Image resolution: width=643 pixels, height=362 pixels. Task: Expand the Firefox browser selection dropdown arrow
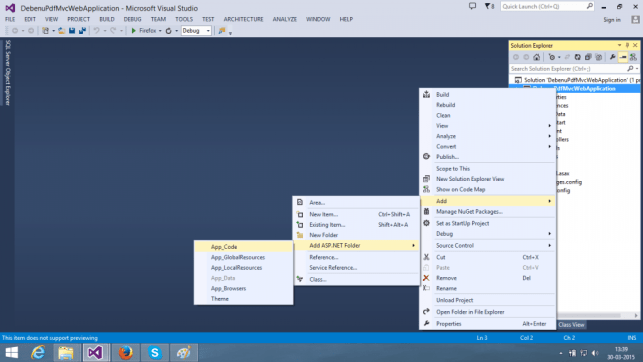point(160,31)
